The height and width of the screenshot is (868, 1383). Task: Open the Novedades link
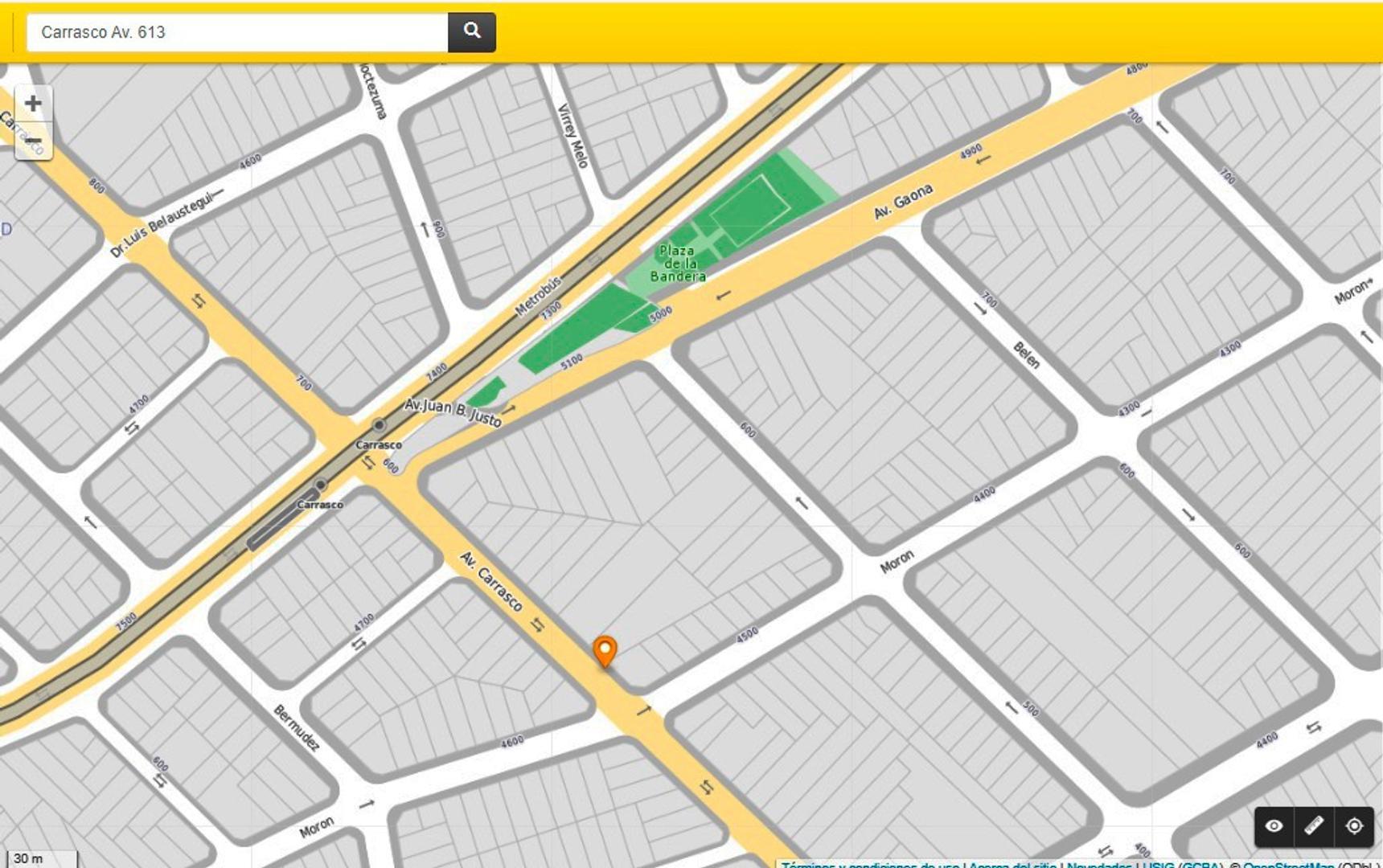point(1099,865)
